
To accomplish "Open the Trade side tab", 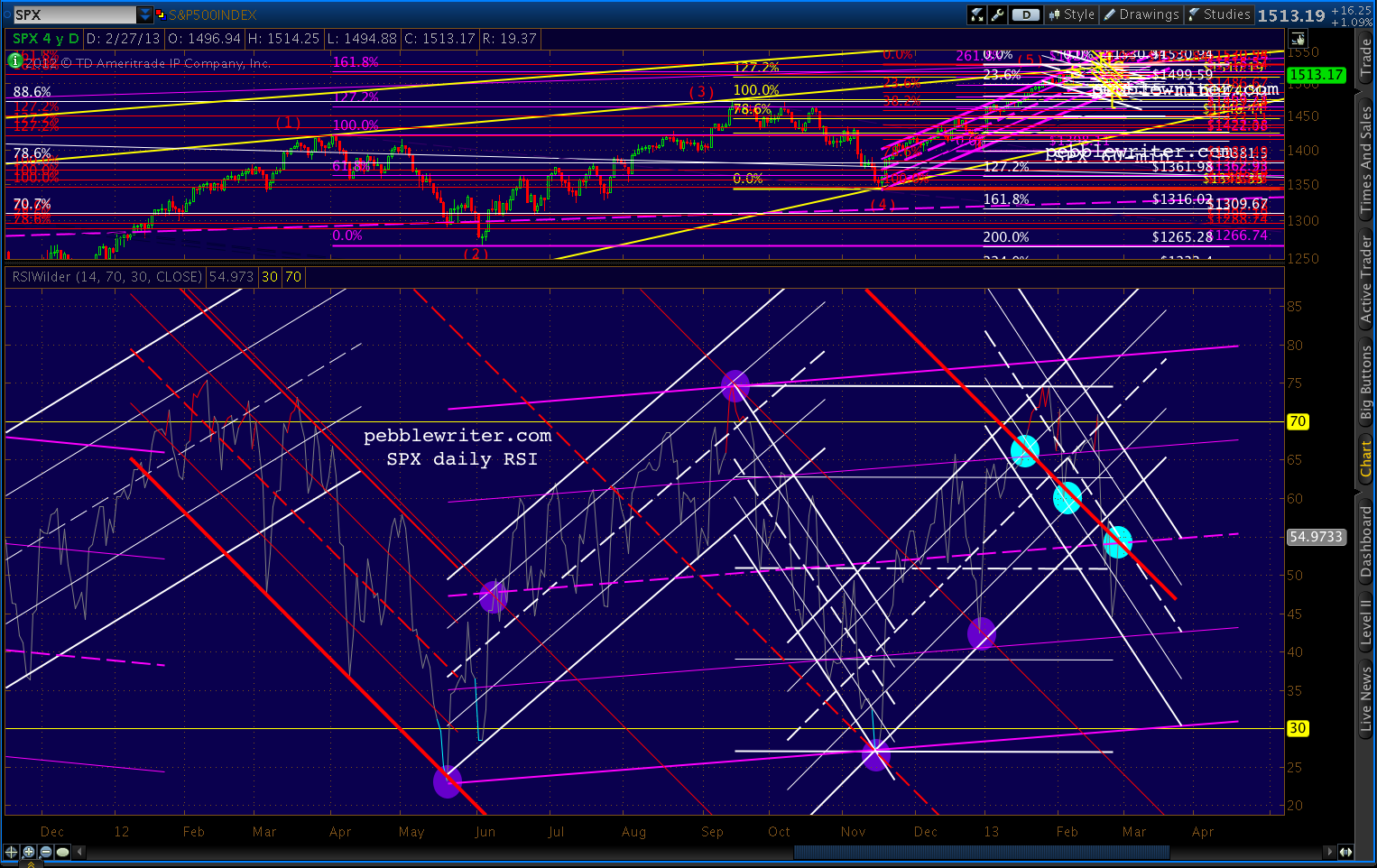I will 1366,57.
